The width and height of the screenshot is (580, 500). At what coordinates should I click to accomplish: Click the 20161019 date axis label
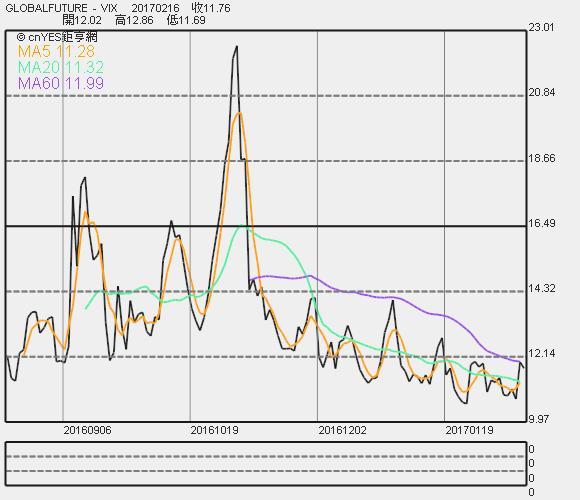click(215, 430)
